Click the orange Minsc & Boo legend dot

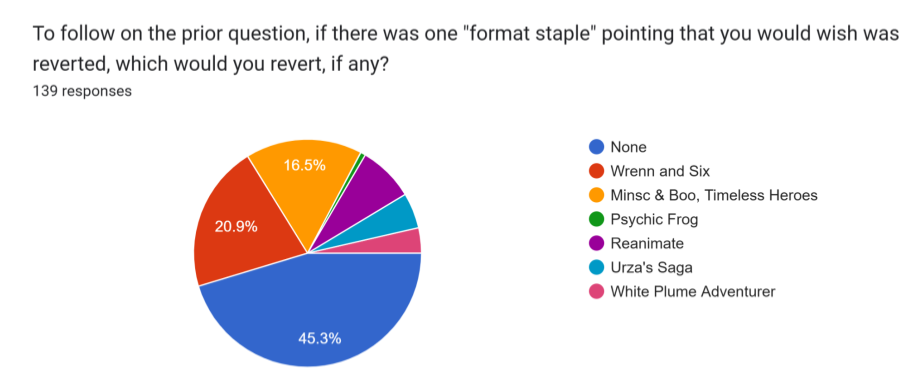coord(597,196)
